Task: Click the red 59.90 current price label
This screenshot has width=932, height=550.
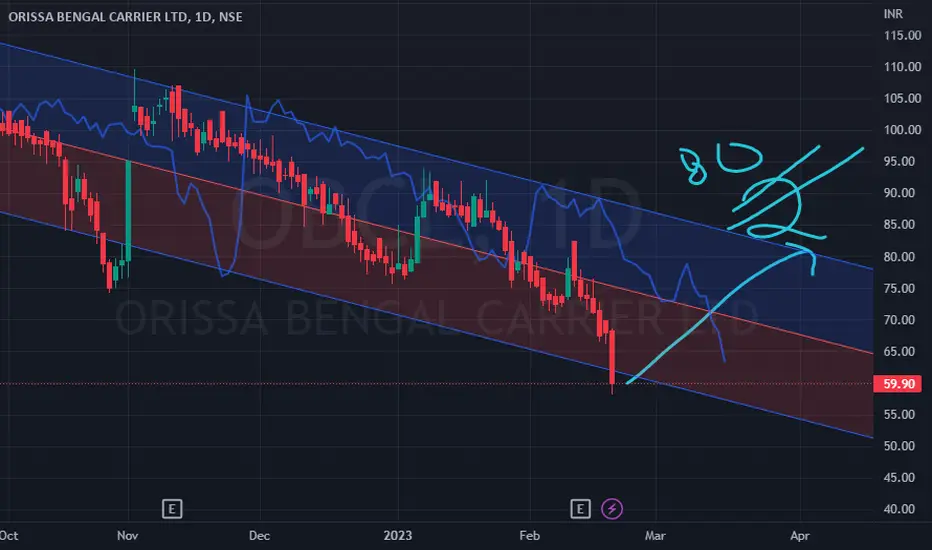Action: coord(898,384)
